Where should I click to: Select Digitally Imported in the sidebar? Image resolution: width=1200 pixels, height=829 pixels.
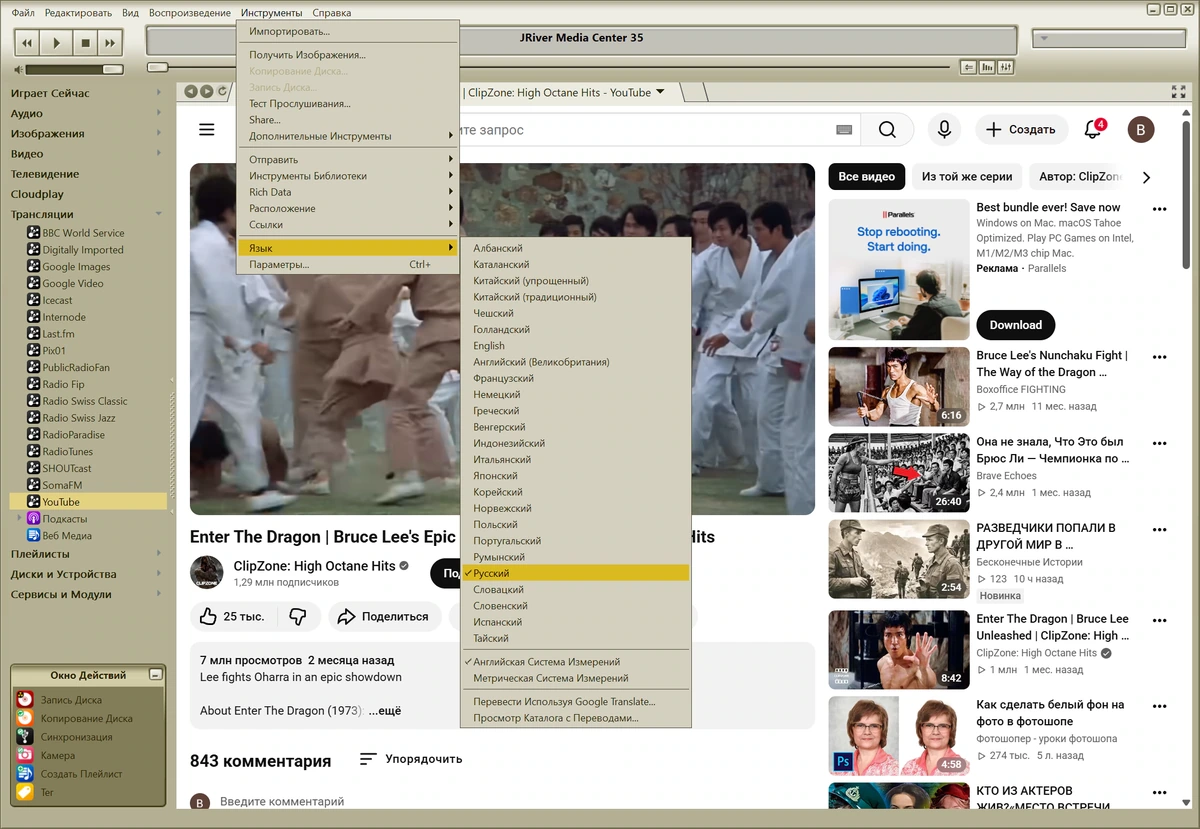point(83,250)
